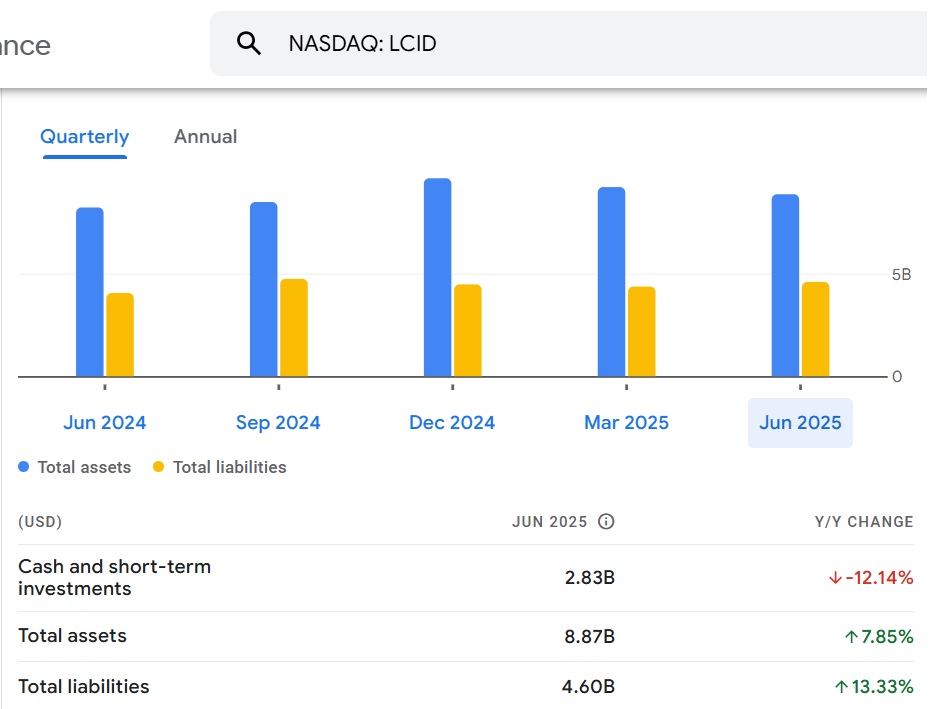Click the 7.85% change value

click(x=878, y=636)
